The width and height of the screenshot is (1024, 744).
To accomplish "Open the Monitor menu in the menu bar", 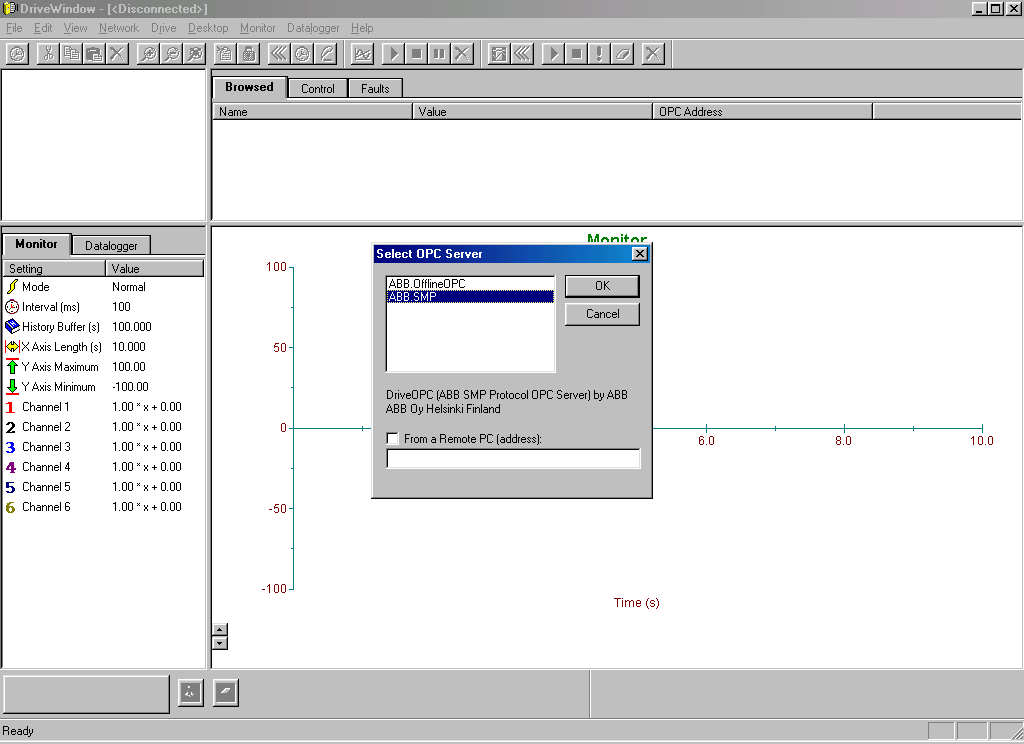I will pyautogui.click(x=257, y=28).
